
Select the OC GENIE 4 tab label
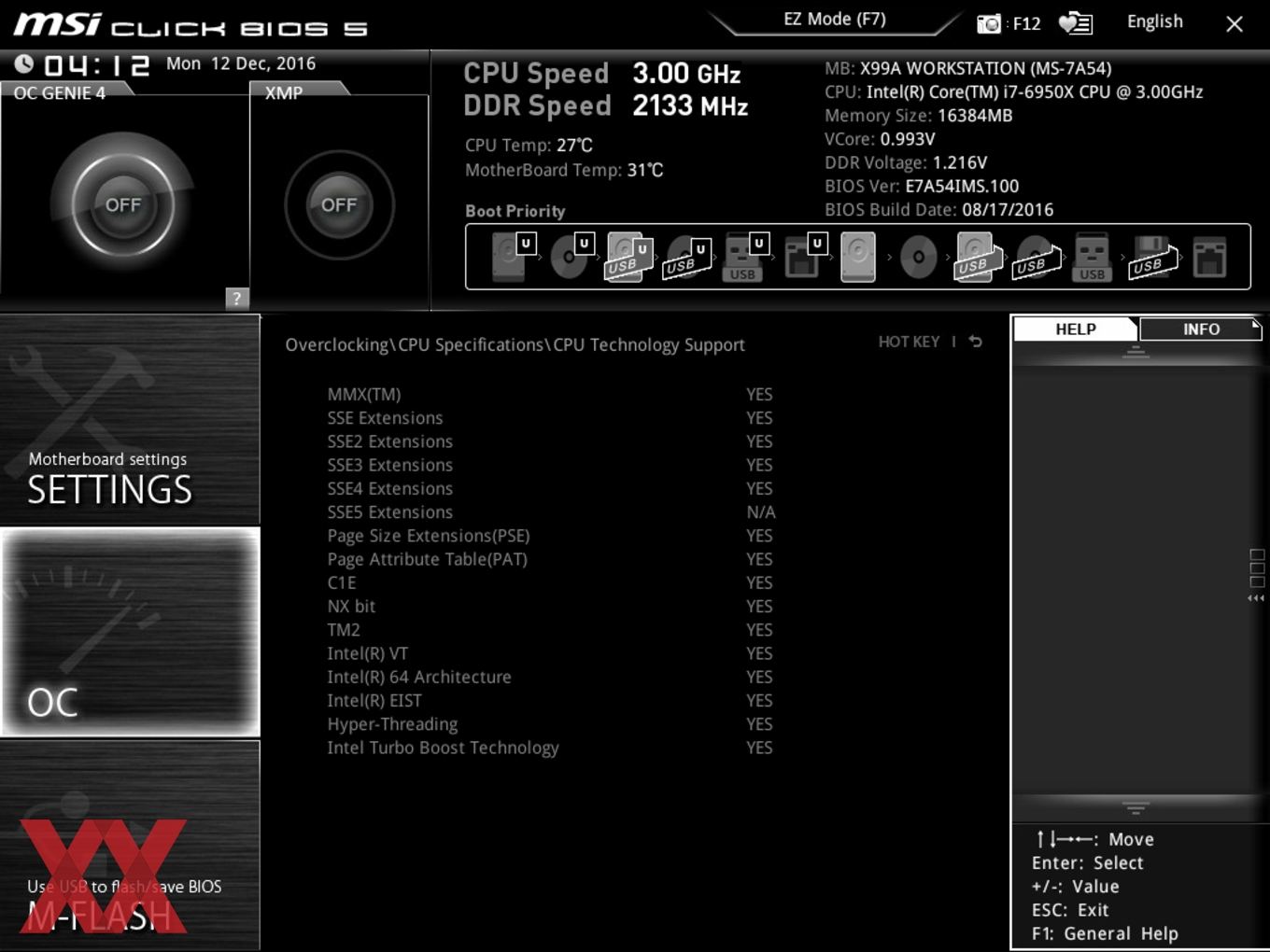click(x=60, y=92)
